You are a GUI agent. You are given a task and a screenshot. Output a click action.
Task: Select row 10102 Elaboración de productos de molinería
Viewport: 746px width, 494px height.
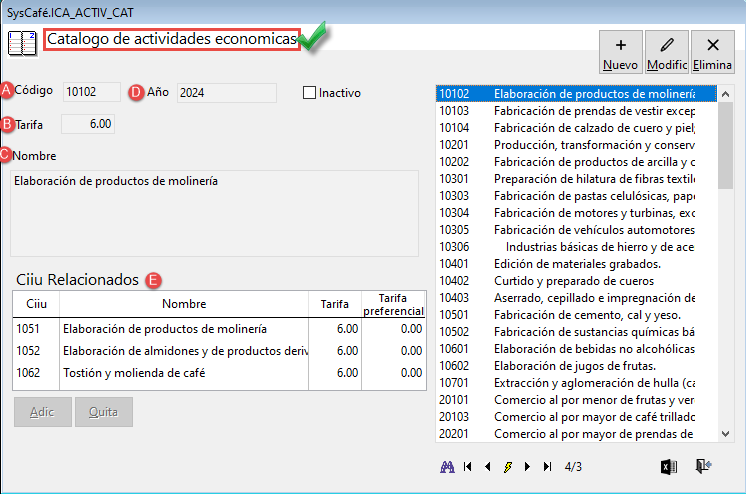(576, 94)
